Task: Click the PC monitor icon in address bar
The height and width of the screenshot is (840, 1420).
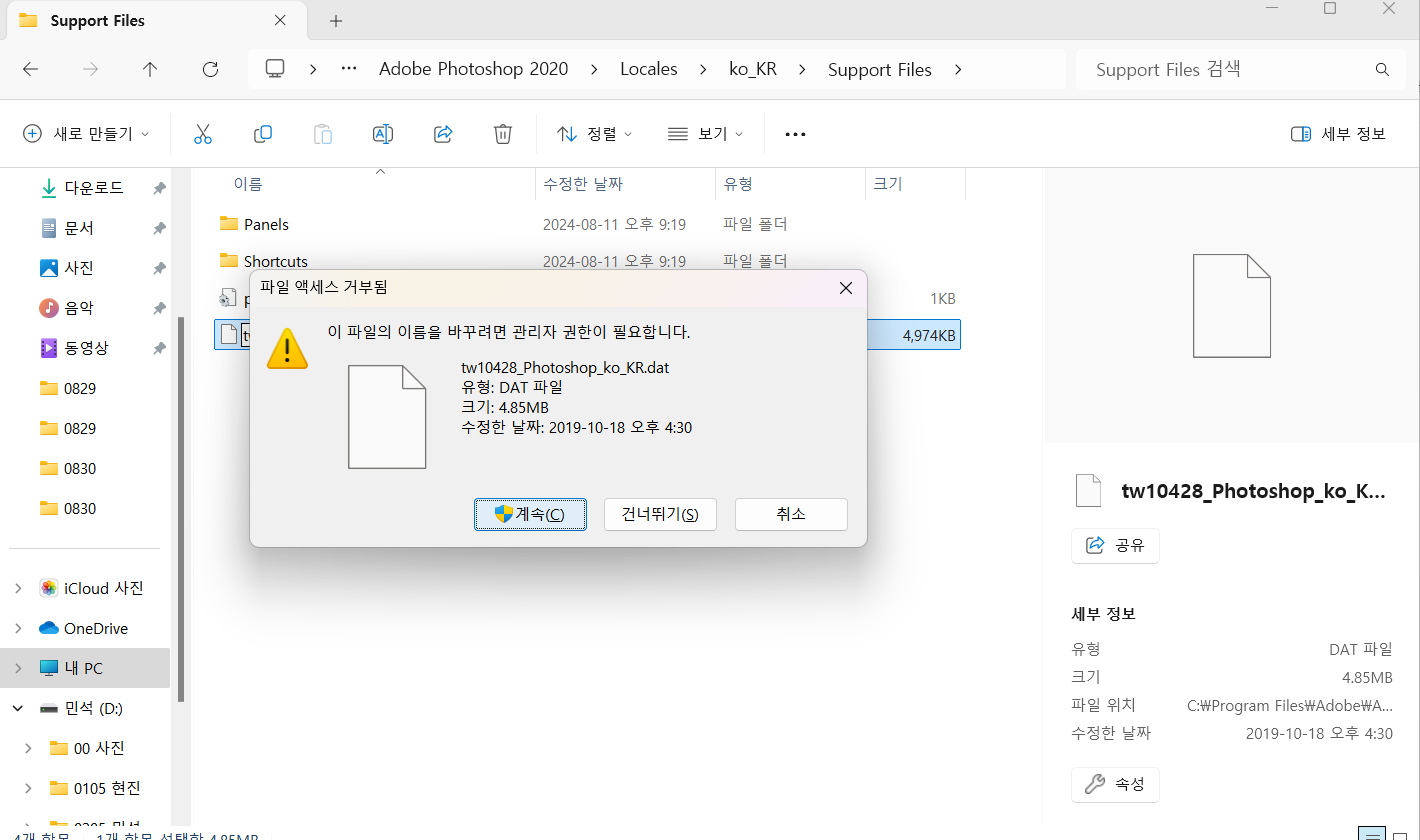Action: pyautogui.click(x=275, y=69)
